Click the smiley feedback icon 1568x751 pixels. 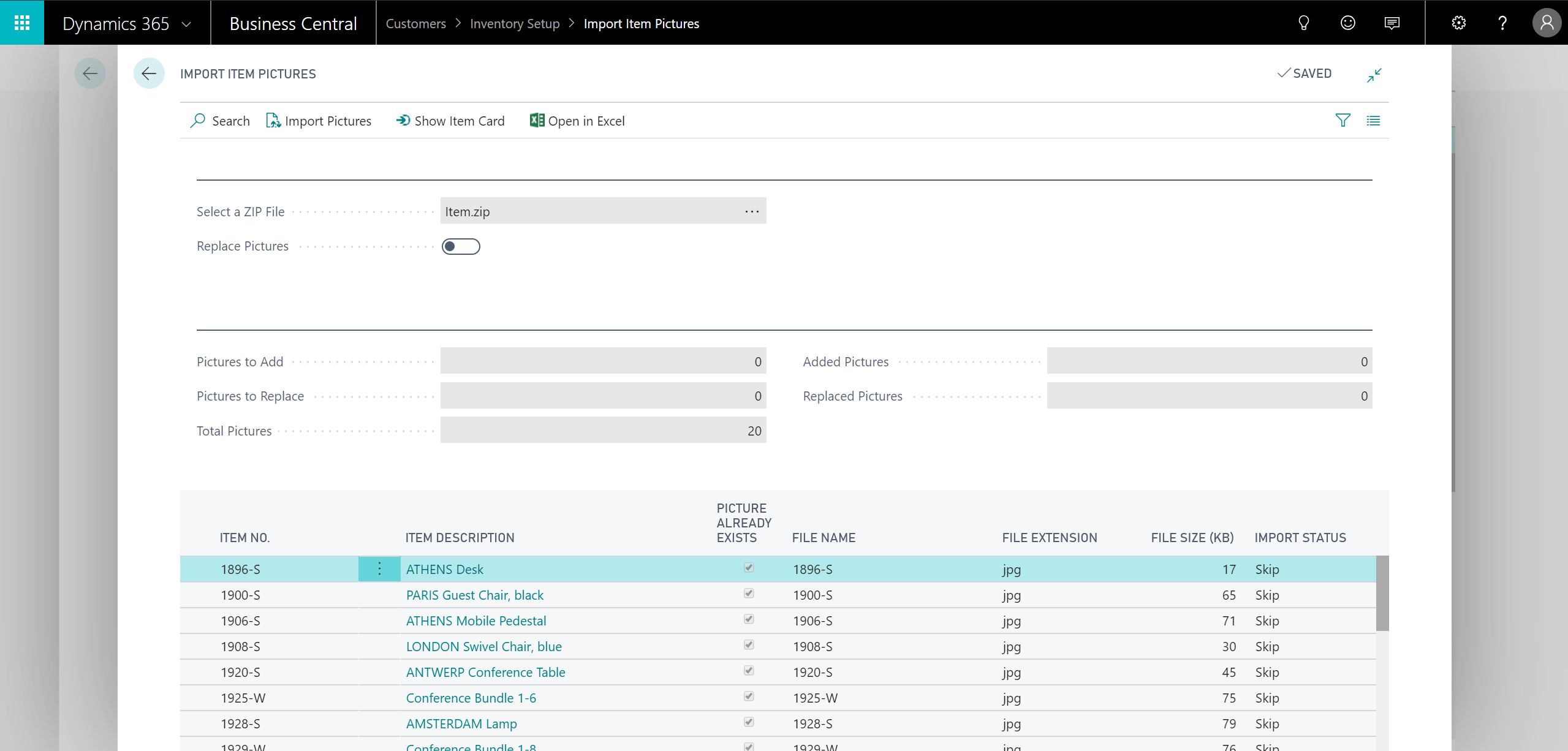pos(1347,23)
